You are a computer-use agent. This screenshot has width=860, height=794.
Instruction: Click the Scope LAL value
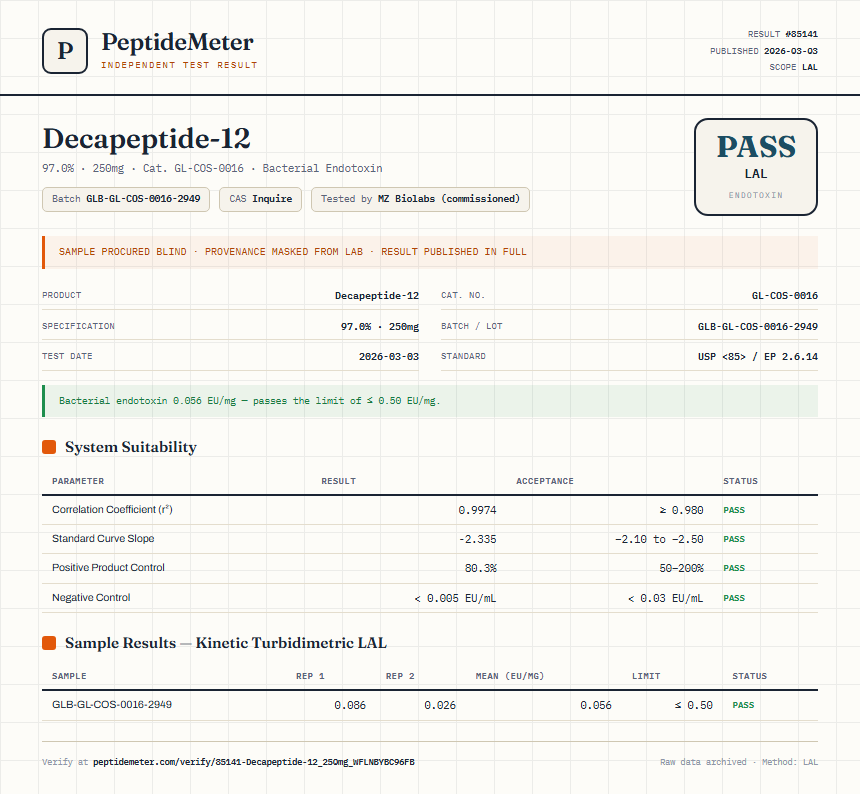810,67
